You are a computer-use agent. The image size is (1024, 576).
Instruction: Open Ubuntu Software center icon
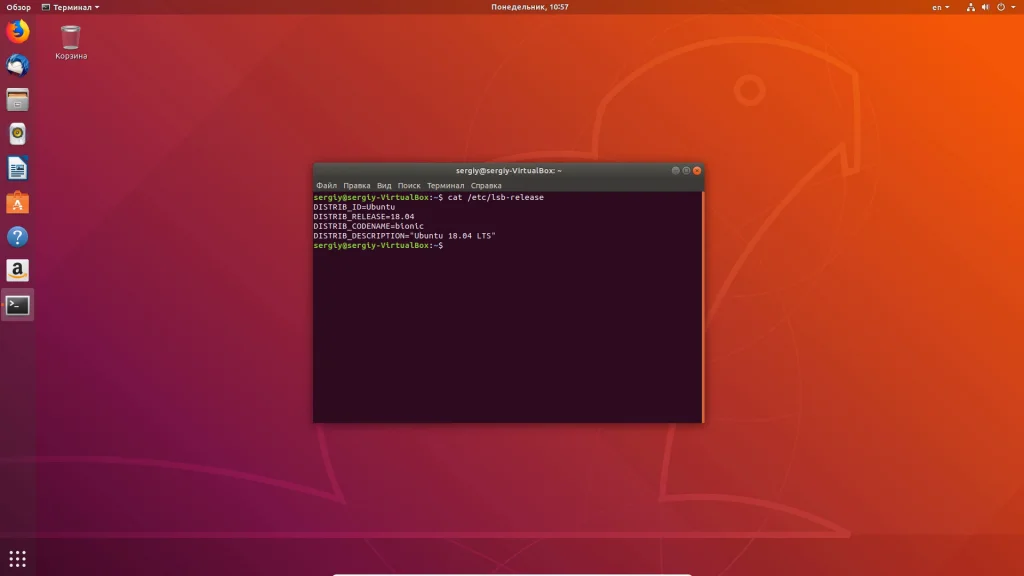tap(18, 203)
